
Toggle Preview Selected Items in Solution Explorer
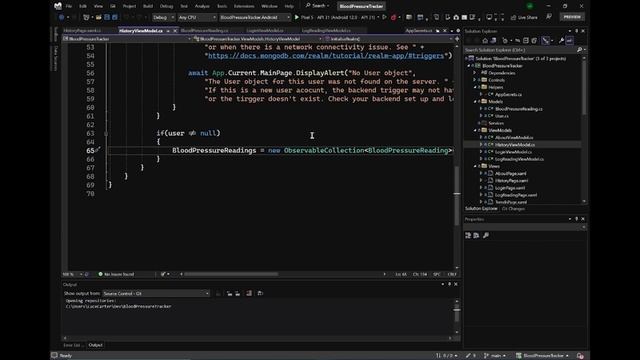click(x=569, y=40)
